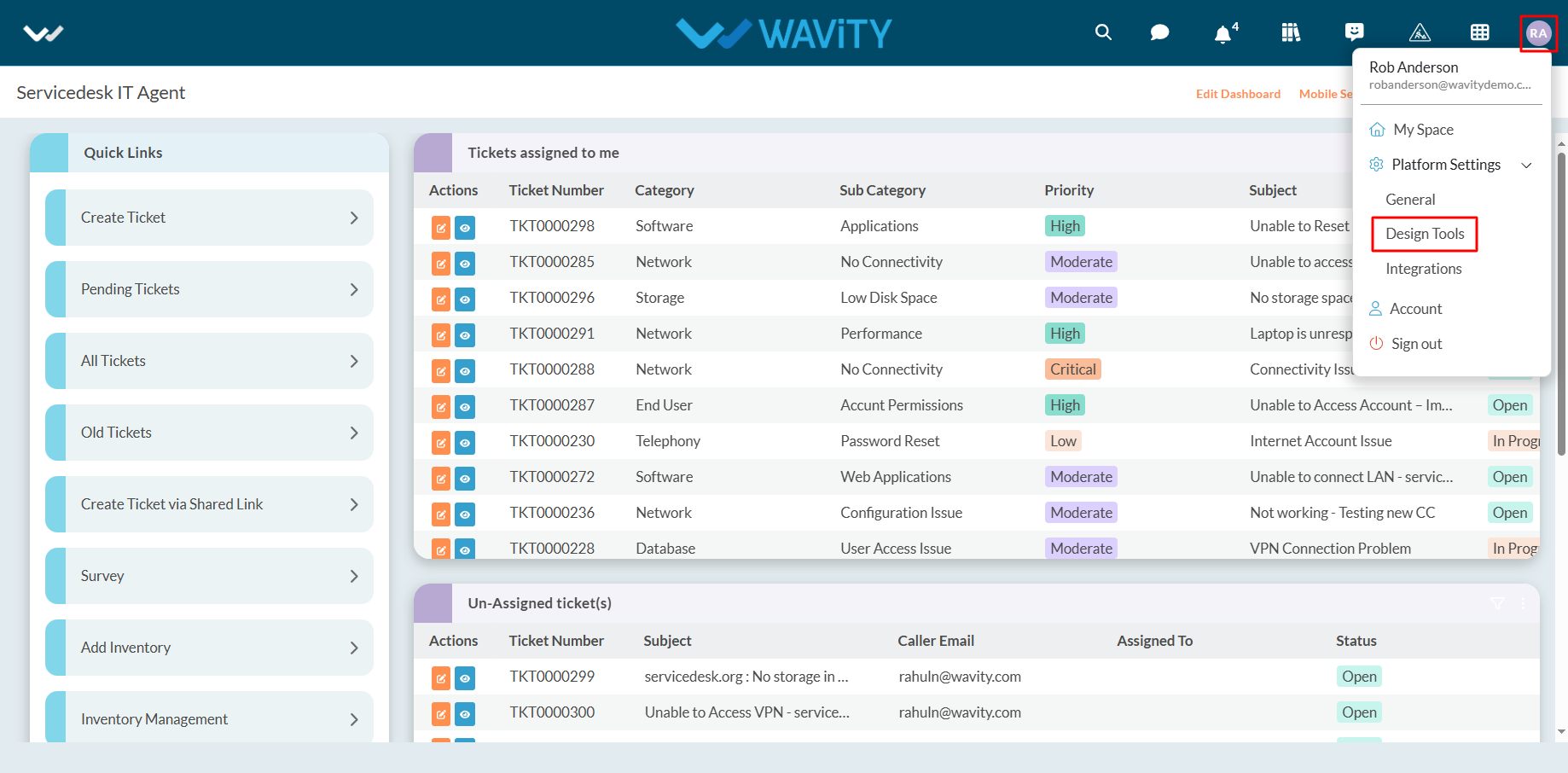Open Add Inventory quick link arrow

pos(354,648)
